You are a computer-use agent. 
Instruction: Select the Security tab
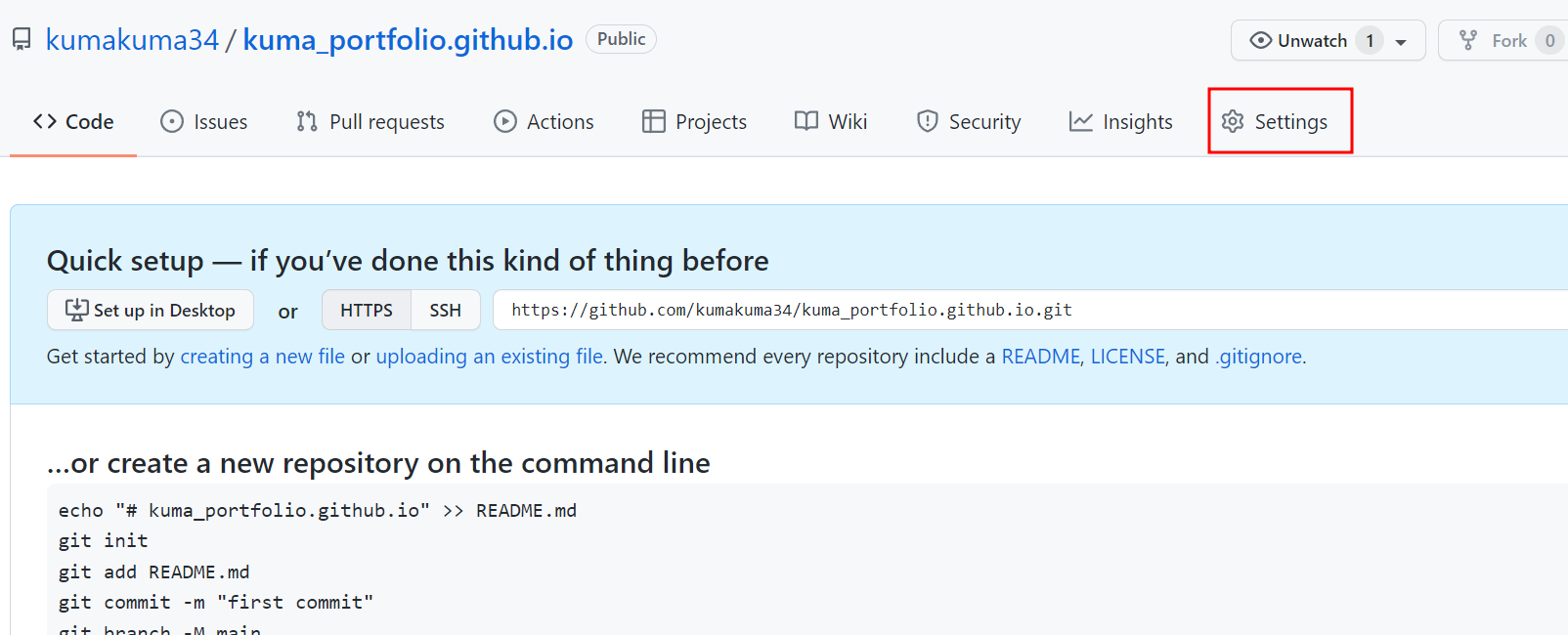[969, 121]
